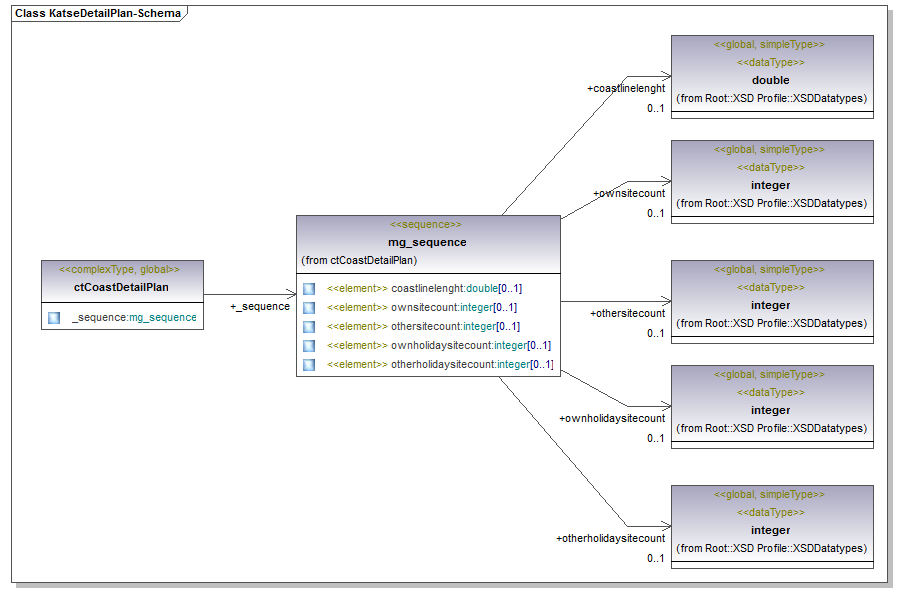Click the mg_sequence type link in ctCoastDetailPlan
Screen dimensions: 914x603
click(163, 318)
